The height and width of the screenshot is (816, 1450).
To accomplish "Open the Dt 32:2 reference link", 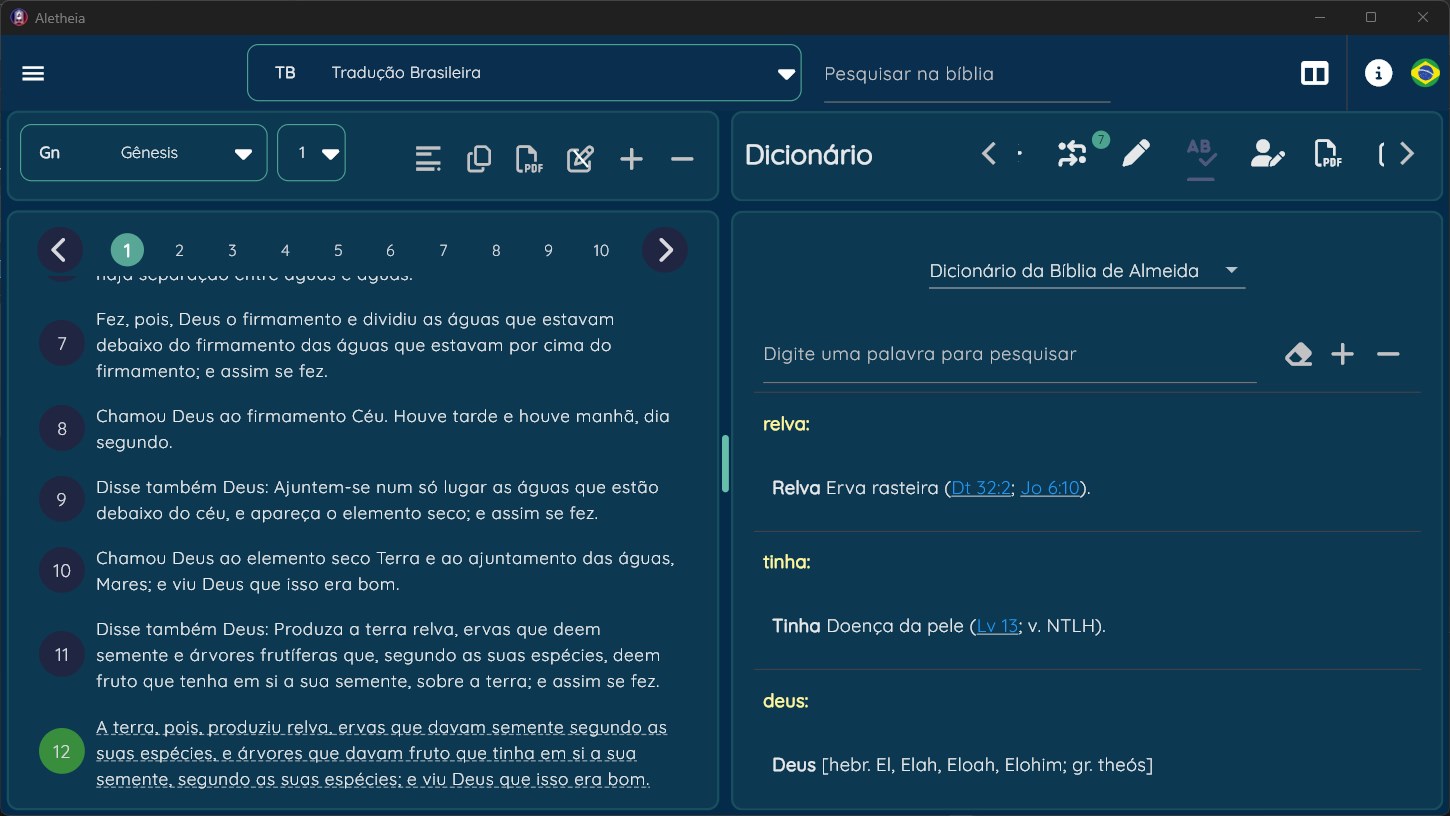I will coord(981,488).
